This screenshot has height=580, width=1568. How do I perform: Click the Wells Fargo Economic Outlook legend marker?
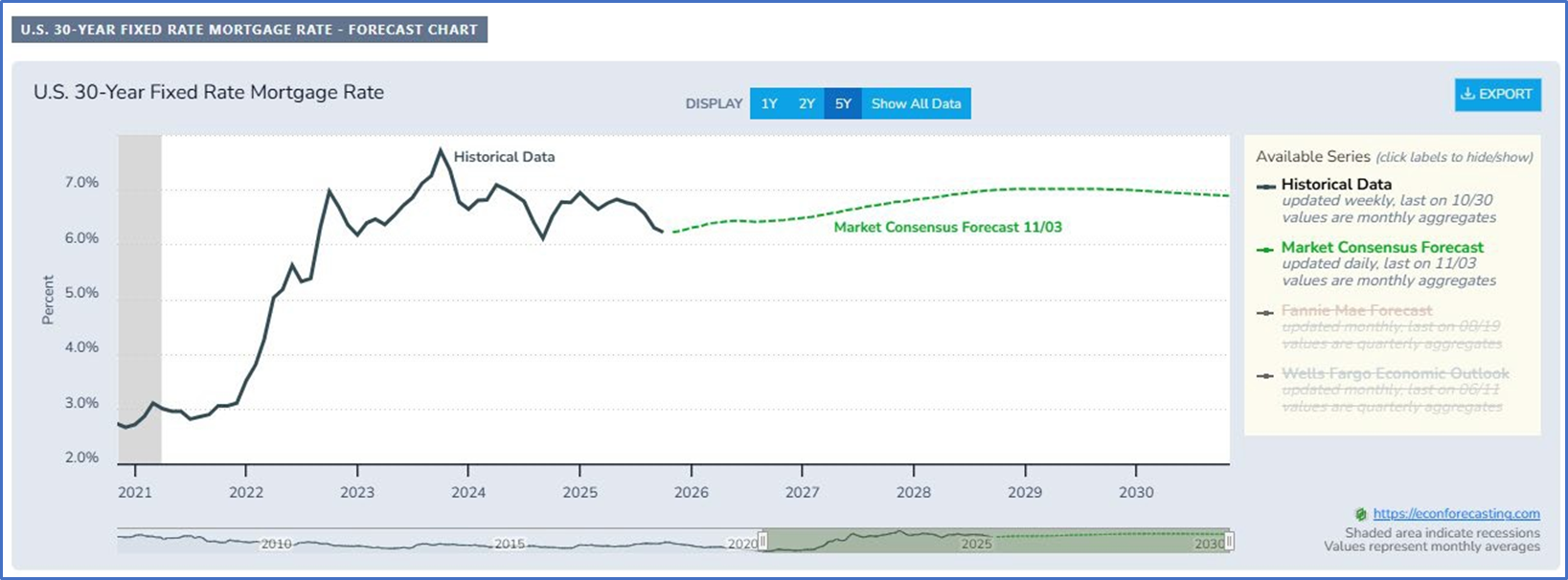(1265, 375)
